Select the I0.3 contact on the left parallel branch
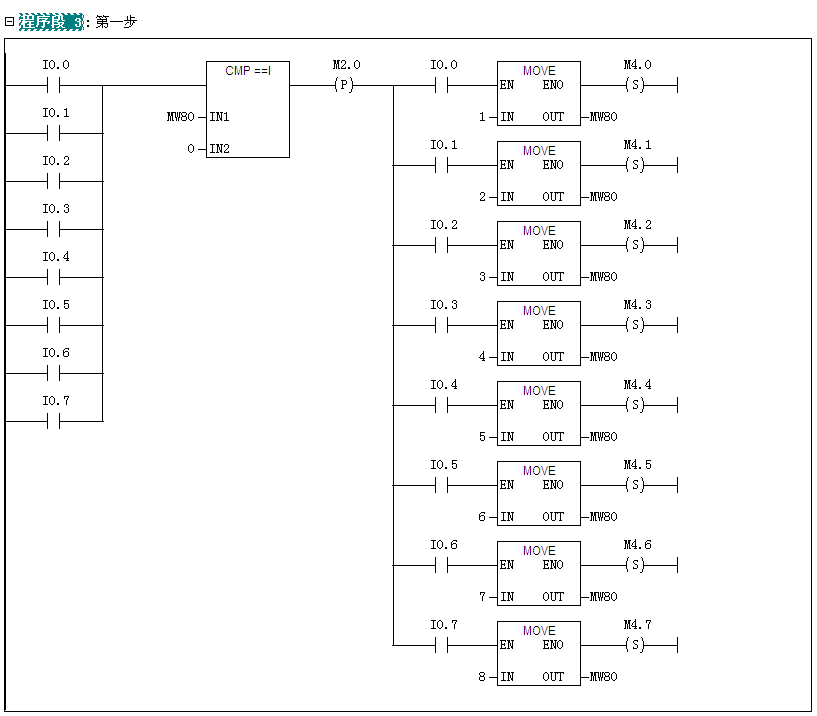 (x=55, y=229)
